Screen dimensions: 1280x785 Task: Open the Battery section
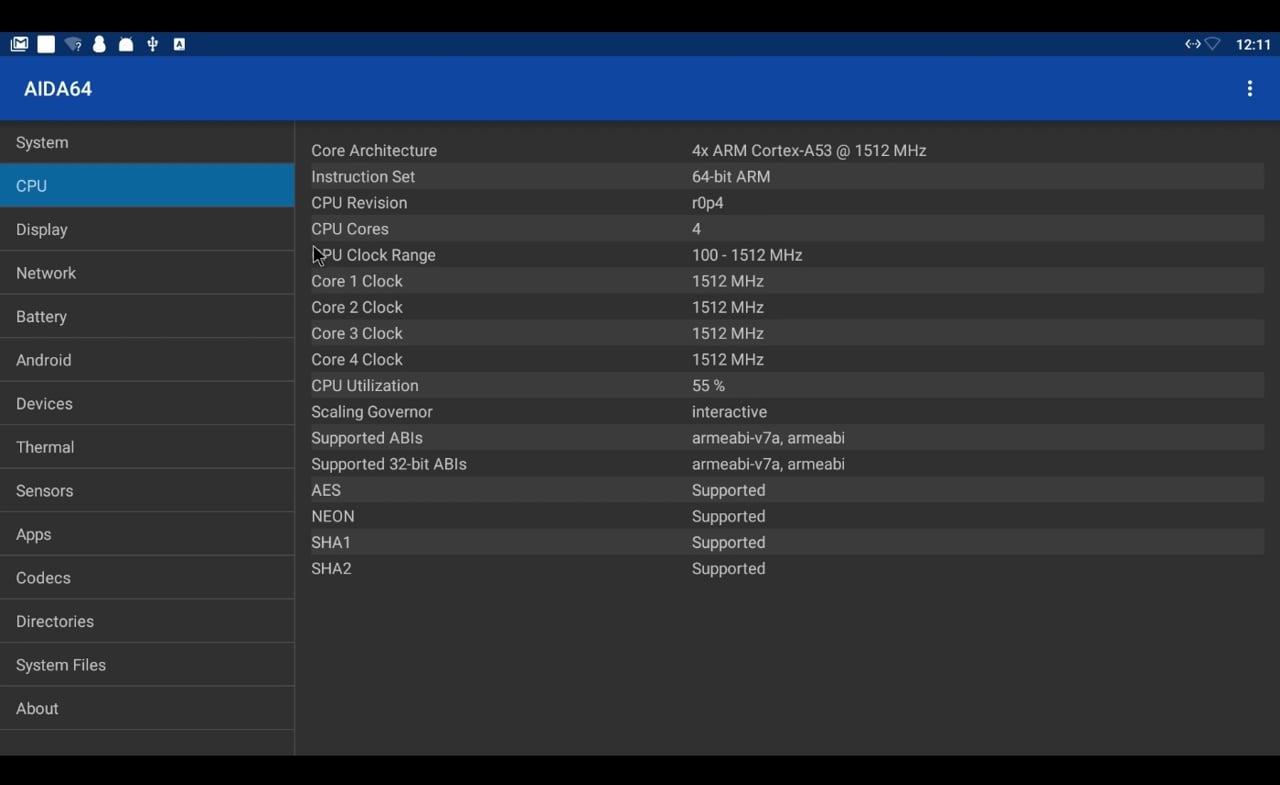(147, 317)
